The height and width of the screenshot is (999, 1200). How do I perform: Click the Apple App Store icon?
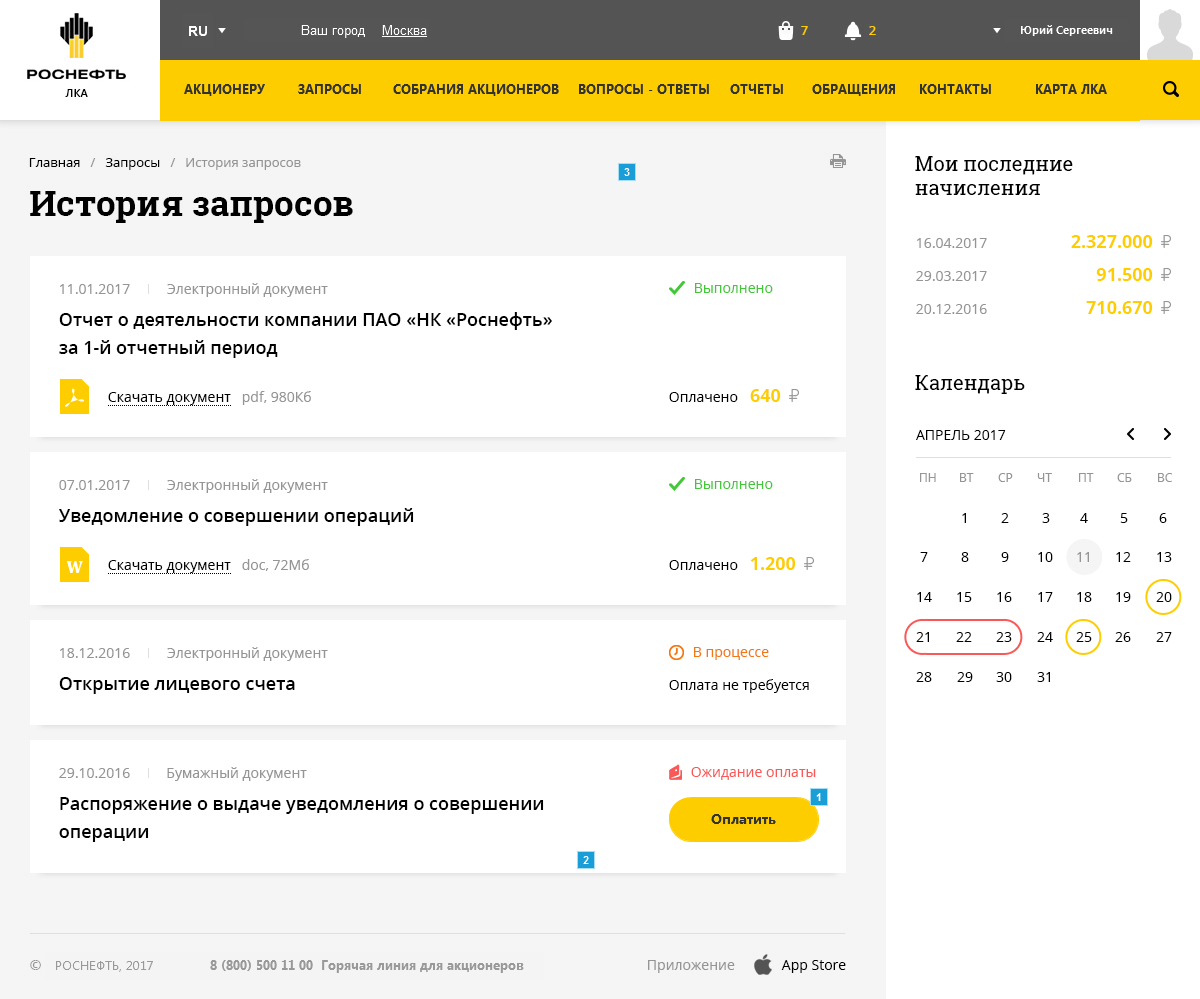763,965
